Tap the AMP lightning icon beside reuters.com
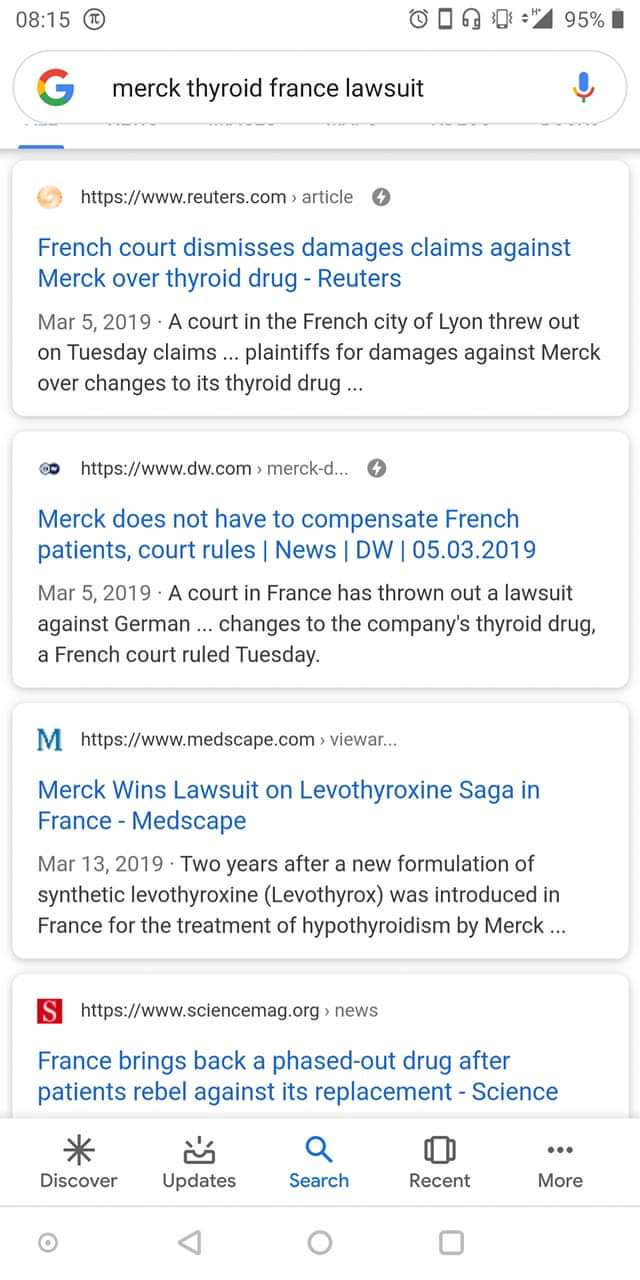Viewport: 640px width, 1280px height. (381, 197)
